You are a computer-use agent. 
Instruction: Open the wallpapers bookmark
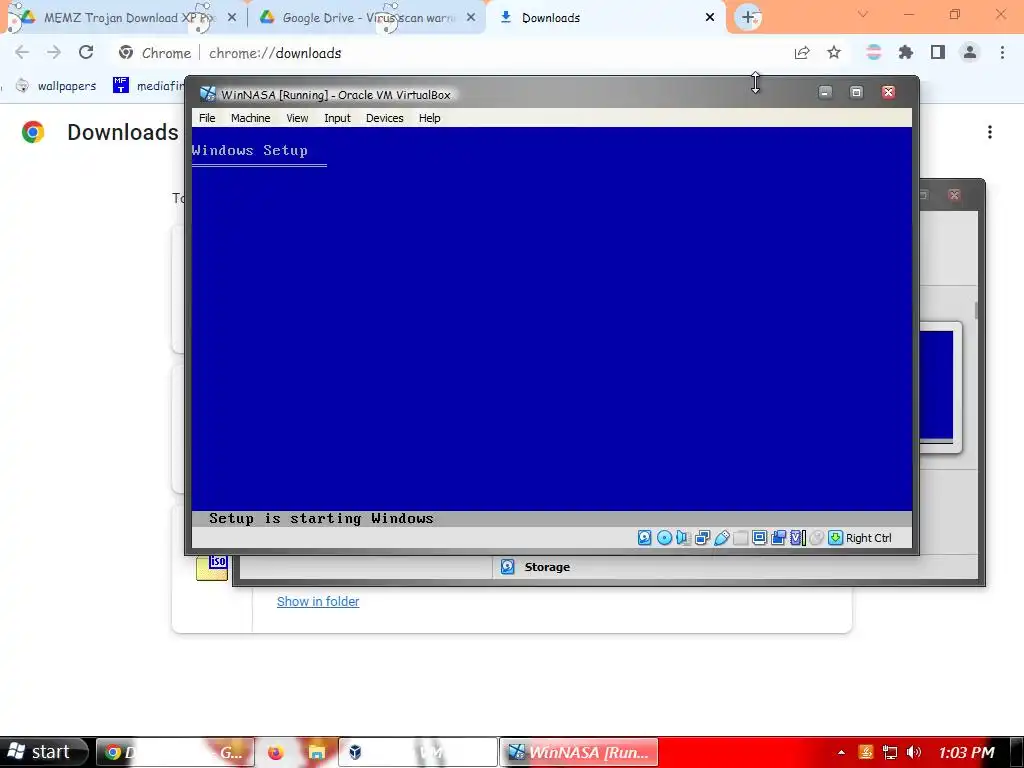pos(56,86)
